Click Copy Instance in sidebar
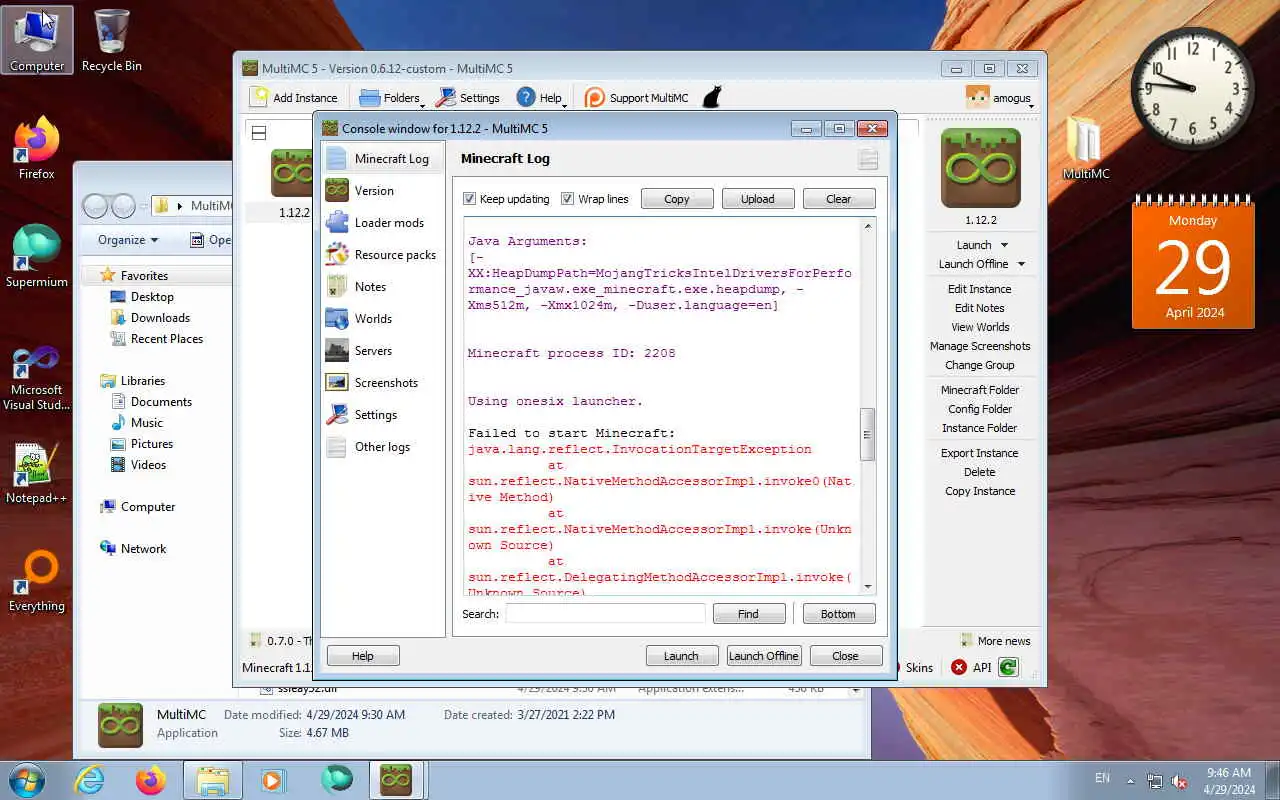 coord(980,491)
